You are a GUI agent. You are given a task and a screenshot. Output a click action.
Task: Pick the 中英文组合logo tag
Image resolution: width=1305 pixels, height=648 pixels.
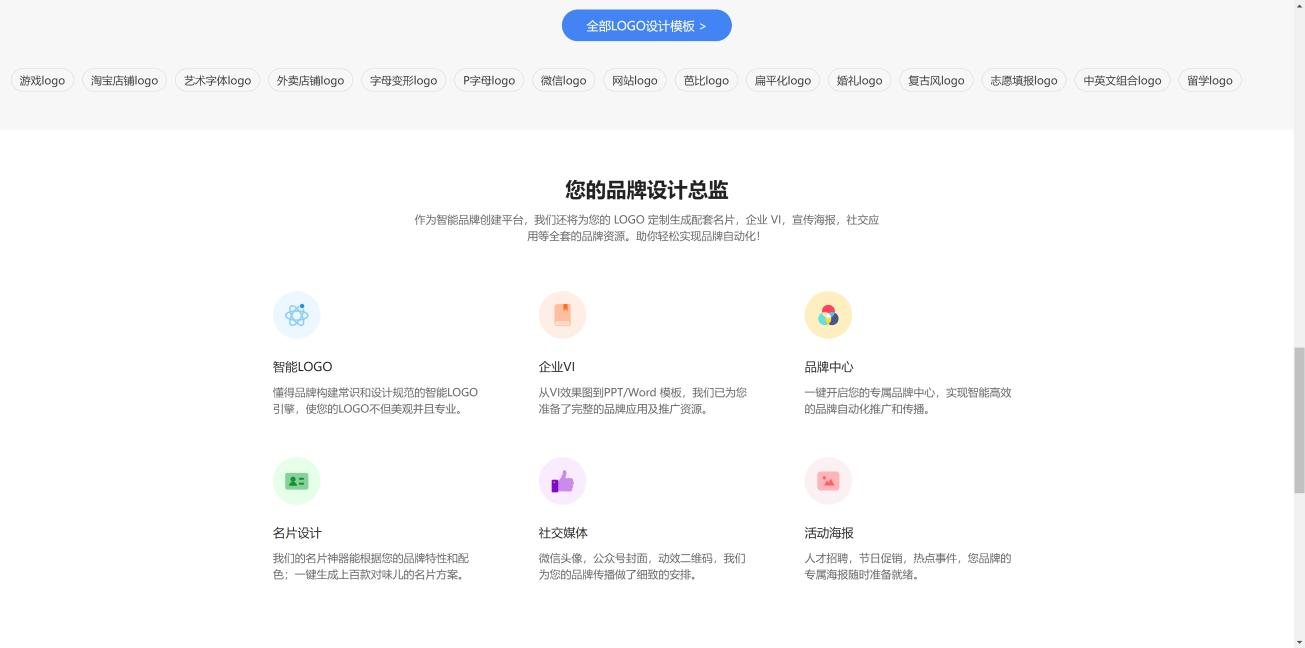point(1122,80)
